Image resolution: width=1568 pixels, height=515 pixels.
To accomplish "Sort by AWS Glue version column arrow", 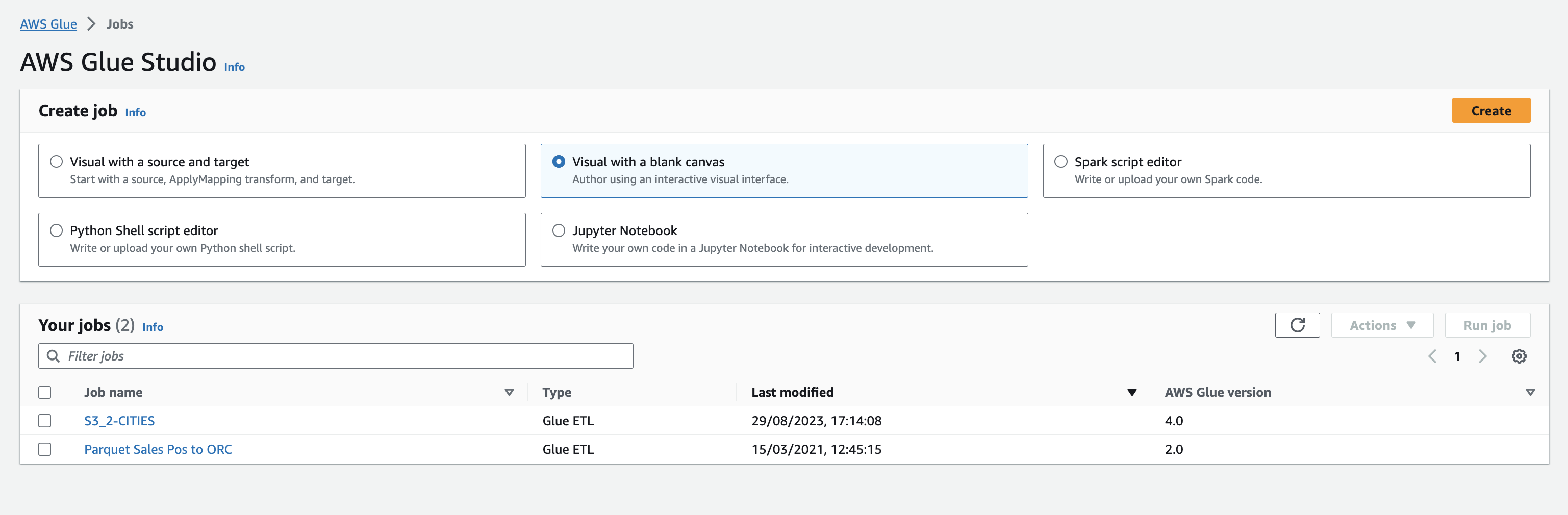I will pyautogui.click(x=1530, y=392).
